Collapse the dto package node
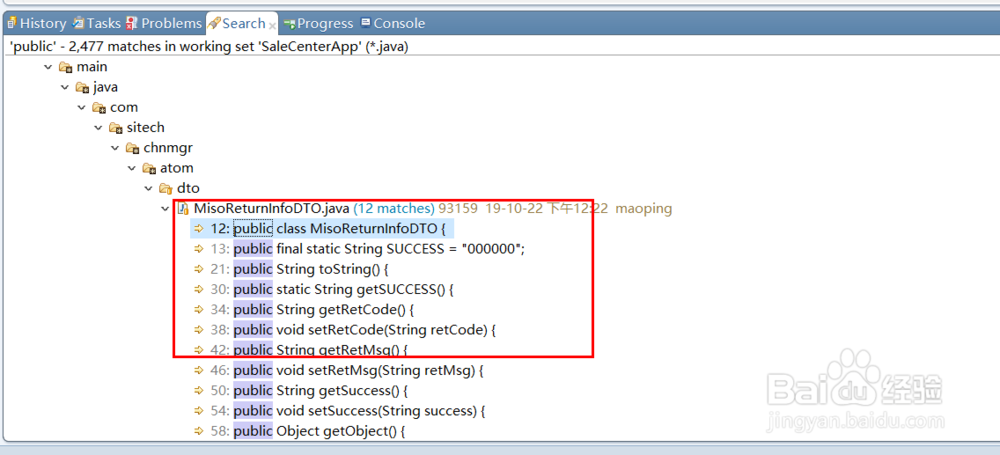1000x455 pixels. coord(148,188)
